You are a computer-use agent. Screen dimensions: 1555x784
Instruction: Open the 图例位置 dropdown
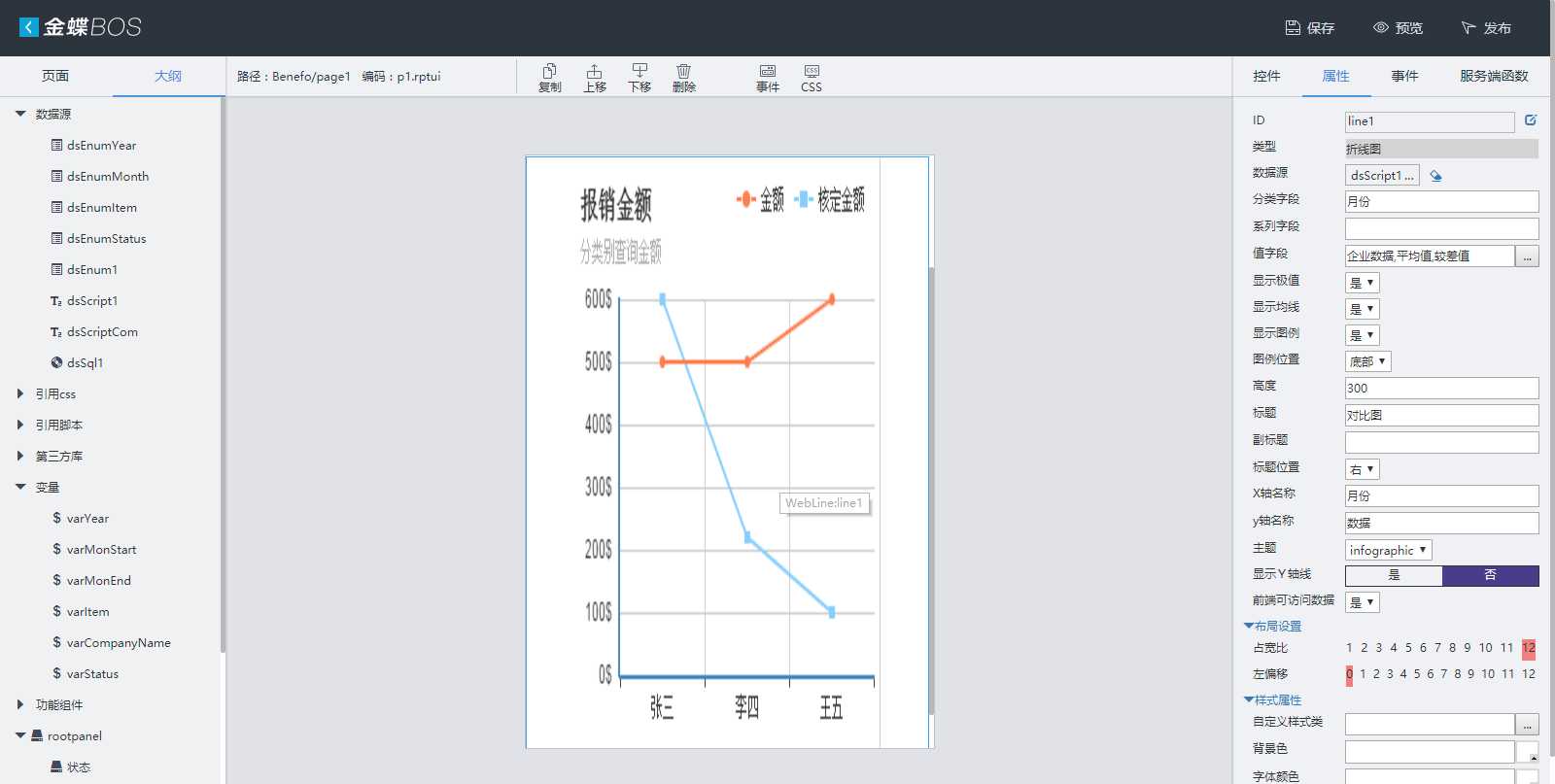1368,361
